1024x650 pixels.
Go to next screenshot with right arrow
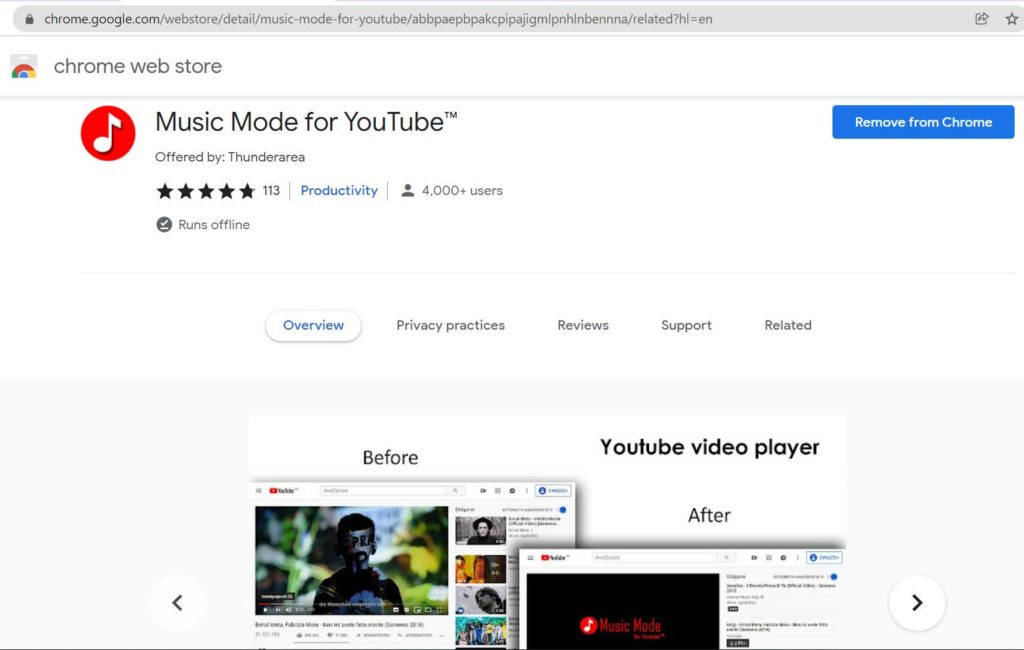(917, 603)
